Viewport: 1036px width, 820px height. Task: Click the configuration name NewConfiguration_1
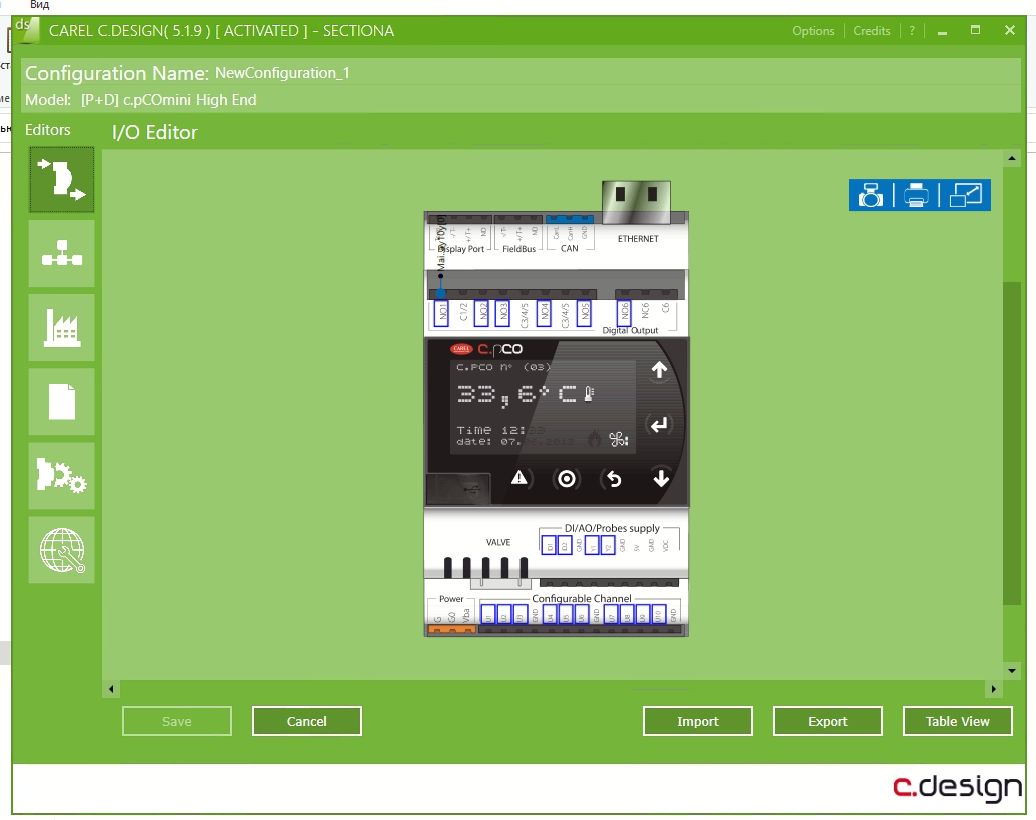[x=282, y=73]
